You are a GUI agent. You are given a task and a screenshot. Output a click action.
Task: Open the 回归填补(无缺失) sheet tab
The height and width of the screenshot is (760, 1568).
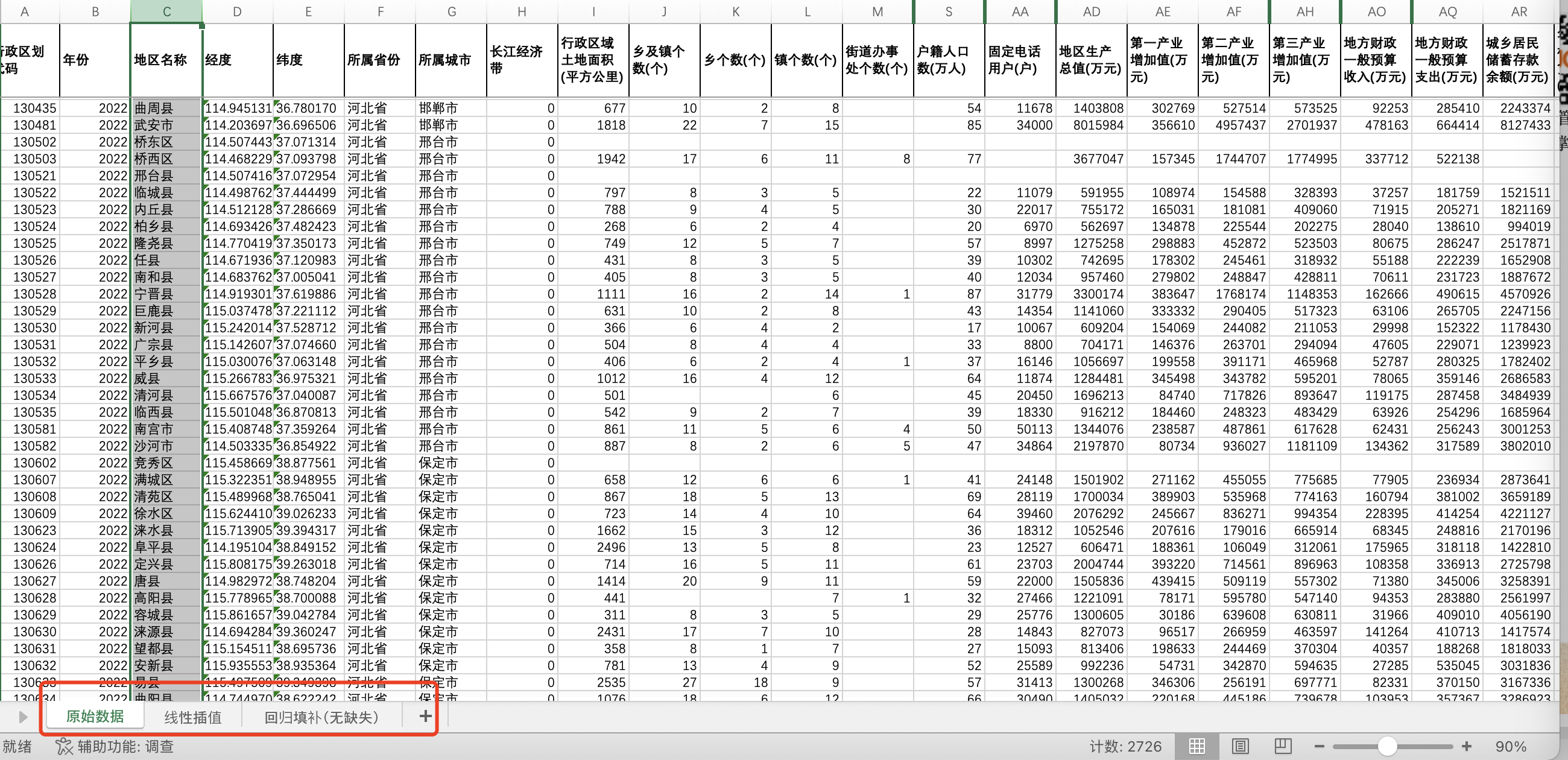point(322,717)
